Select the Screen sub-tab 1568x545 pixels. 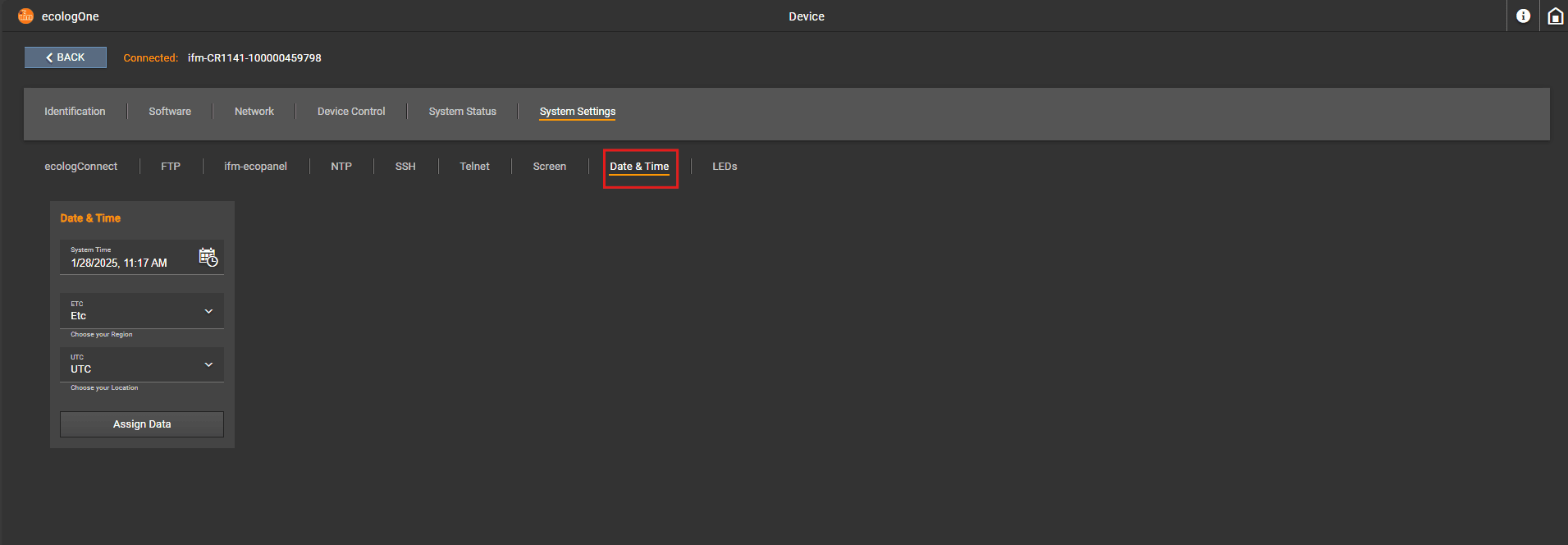pyautogui.click(x=549, y=167)
